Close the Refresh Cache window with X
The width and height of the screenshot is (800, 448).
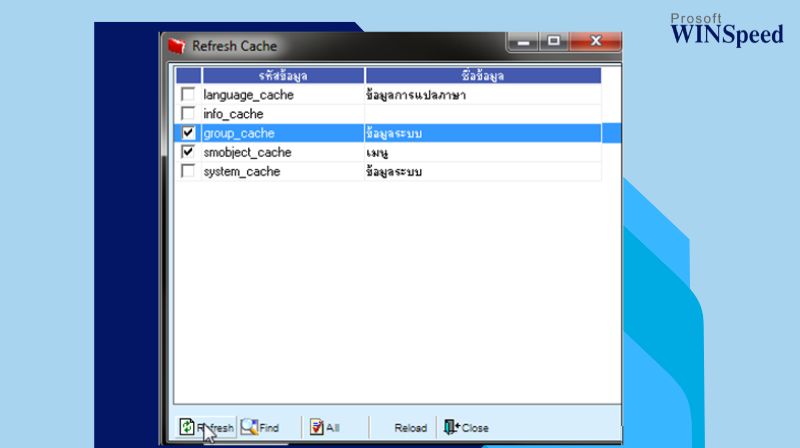(x=595, y=41)
